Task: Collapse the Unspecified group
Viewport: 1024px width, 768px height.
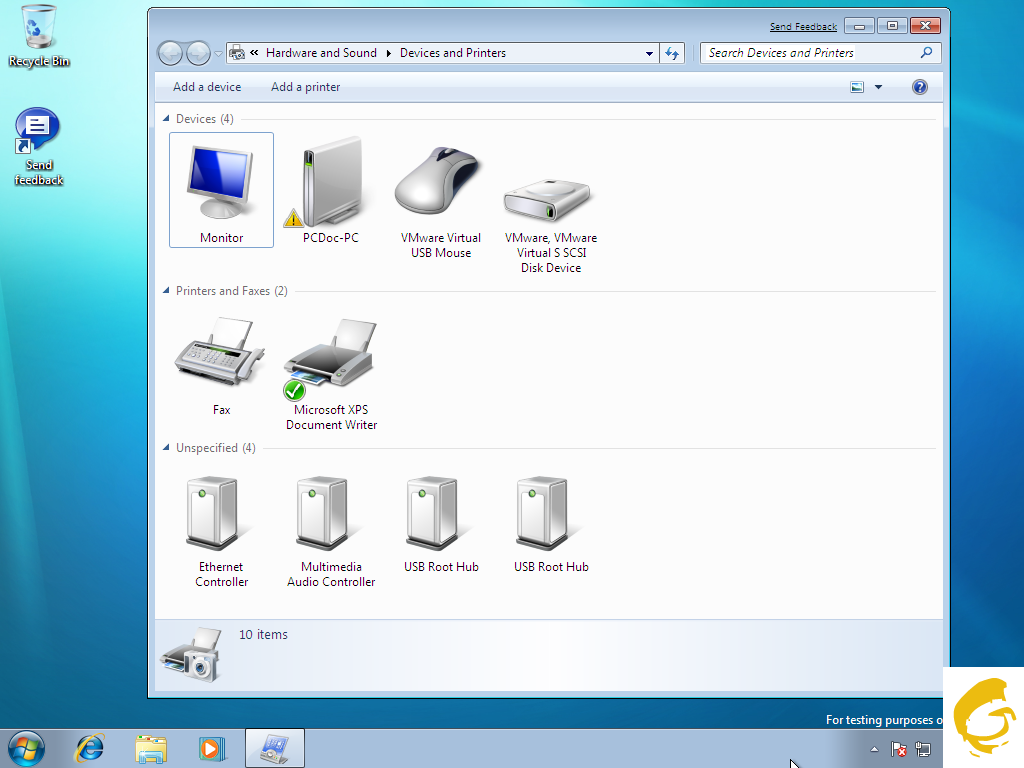Action: [x=166, y=448]
